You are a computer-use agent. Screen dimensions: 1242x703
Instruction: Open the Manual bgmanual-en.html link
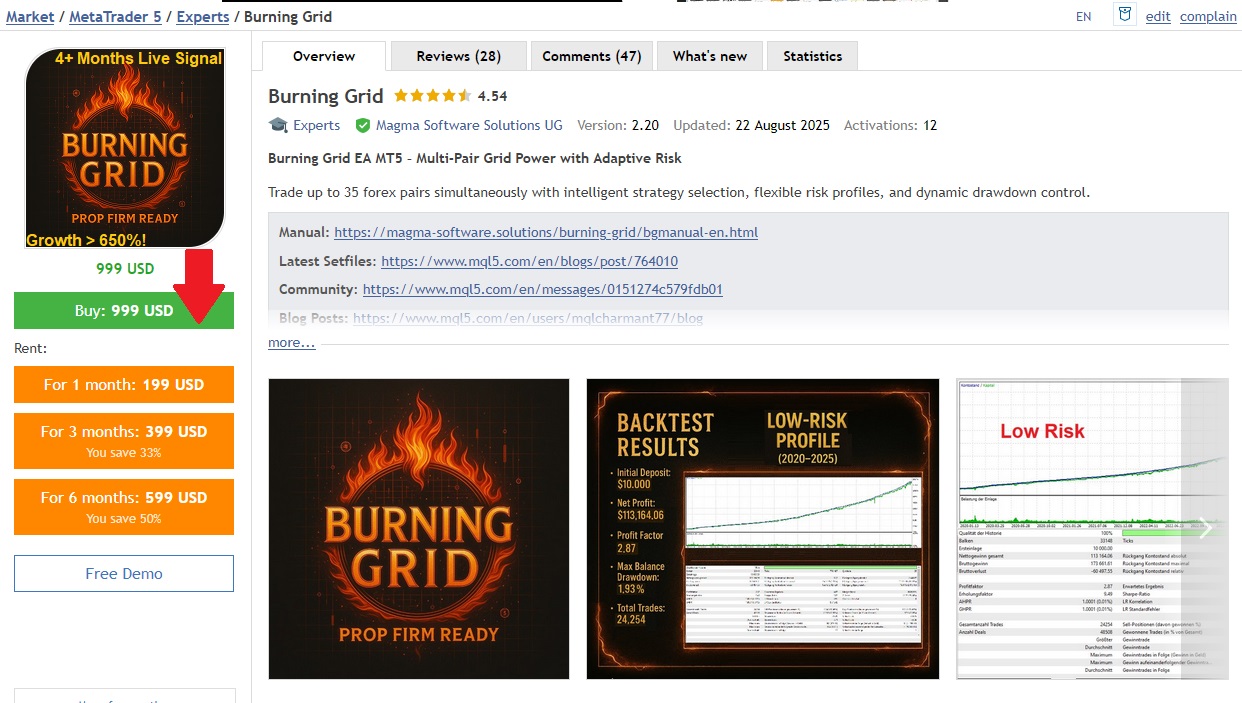point(545,232)
